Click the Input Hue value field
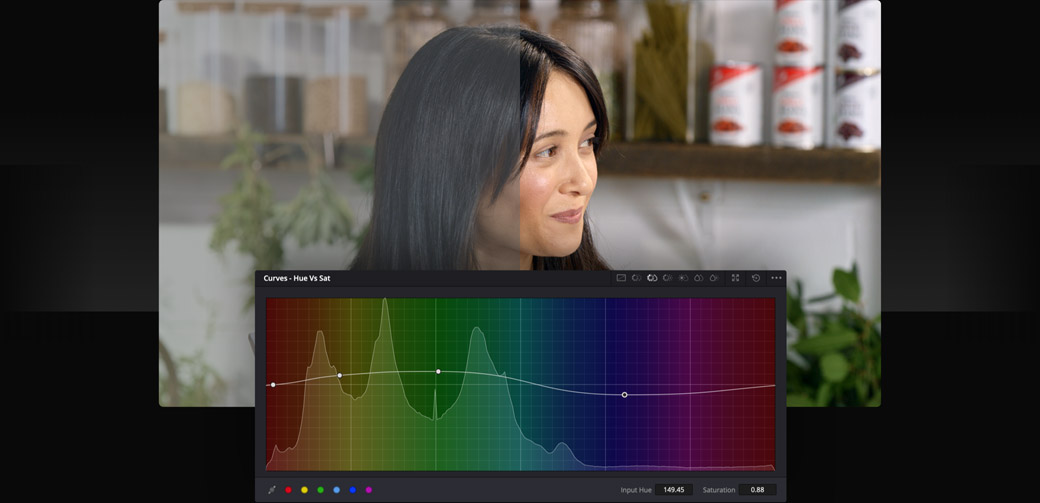Image resolution: width=1040 pixels, height=503 pixels. tap(674, 490)
